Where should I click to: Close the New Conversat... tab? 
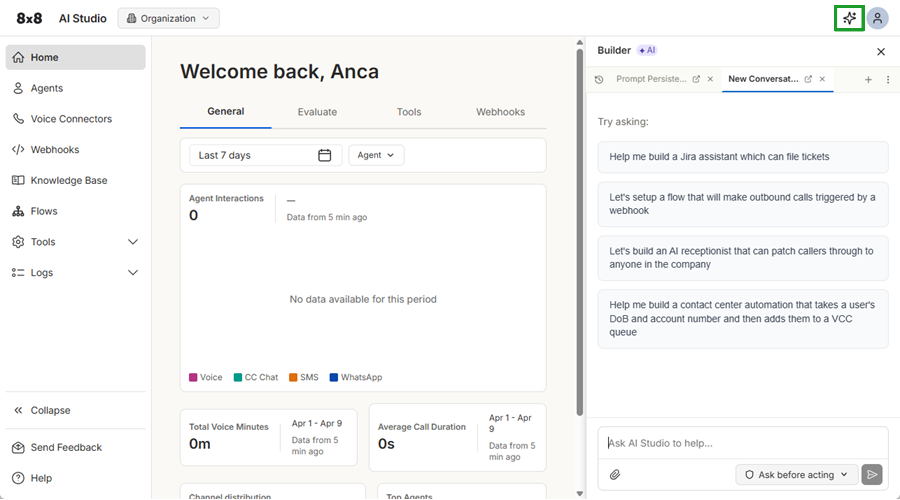pos(822,79)
